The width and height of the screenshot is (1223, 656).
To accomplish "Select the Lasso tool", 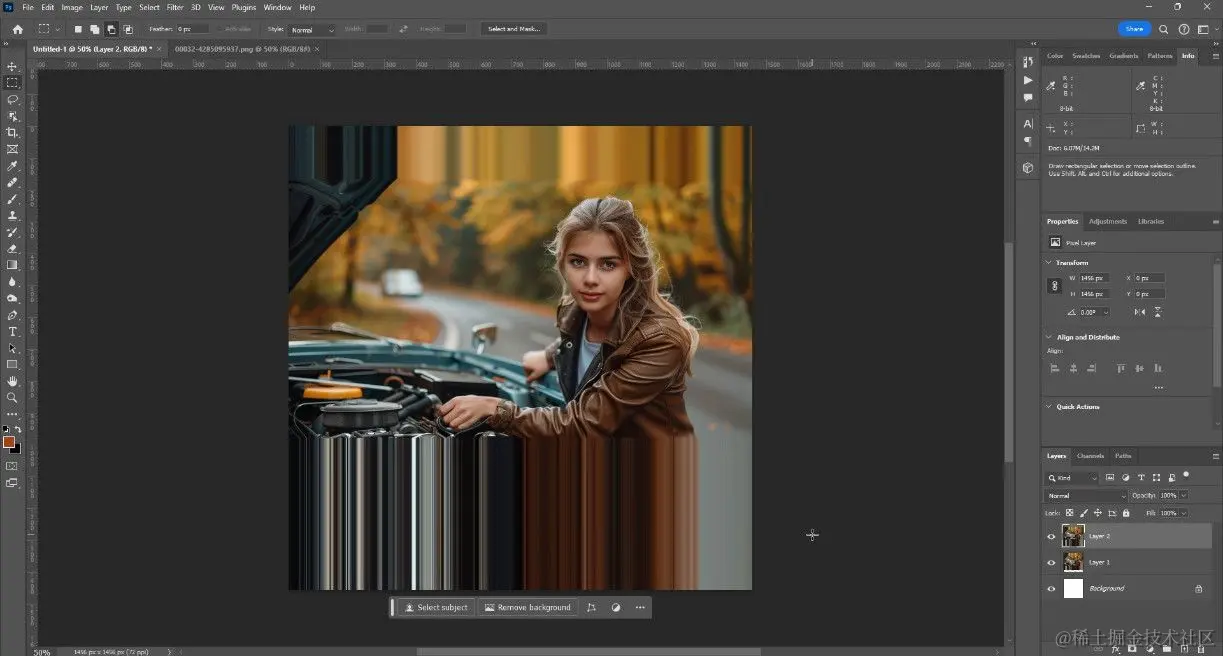I will coord(13,99).
